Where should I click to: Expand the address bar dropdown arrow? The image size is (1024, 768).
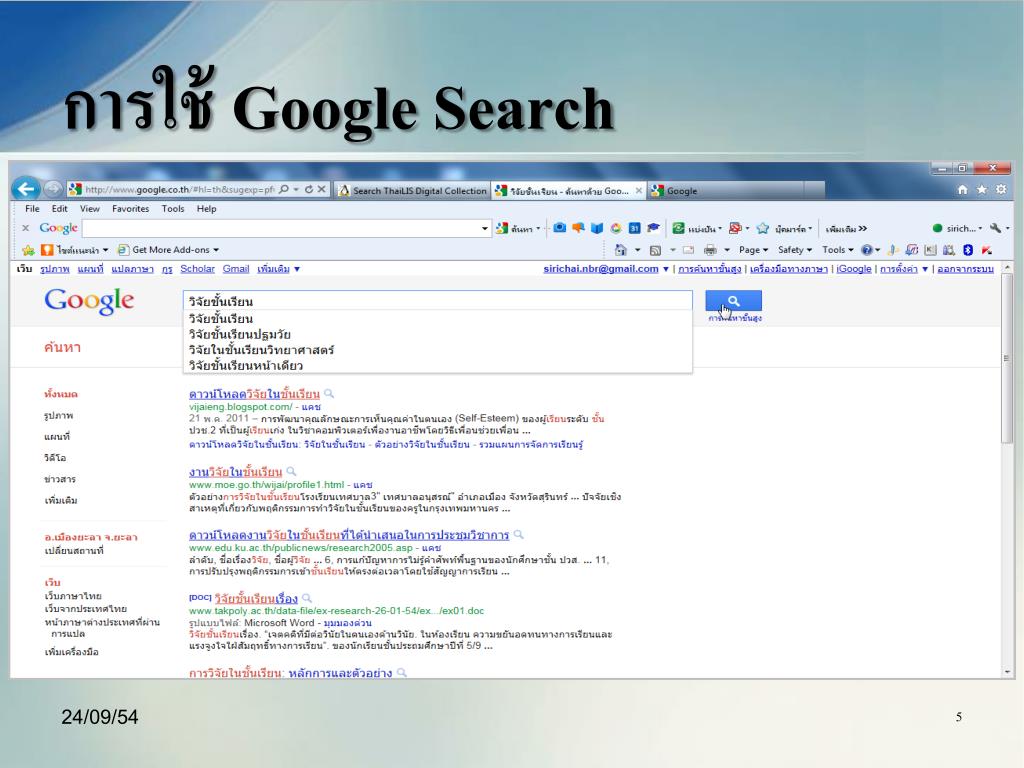pyautogui.click(x=296, y=190)
